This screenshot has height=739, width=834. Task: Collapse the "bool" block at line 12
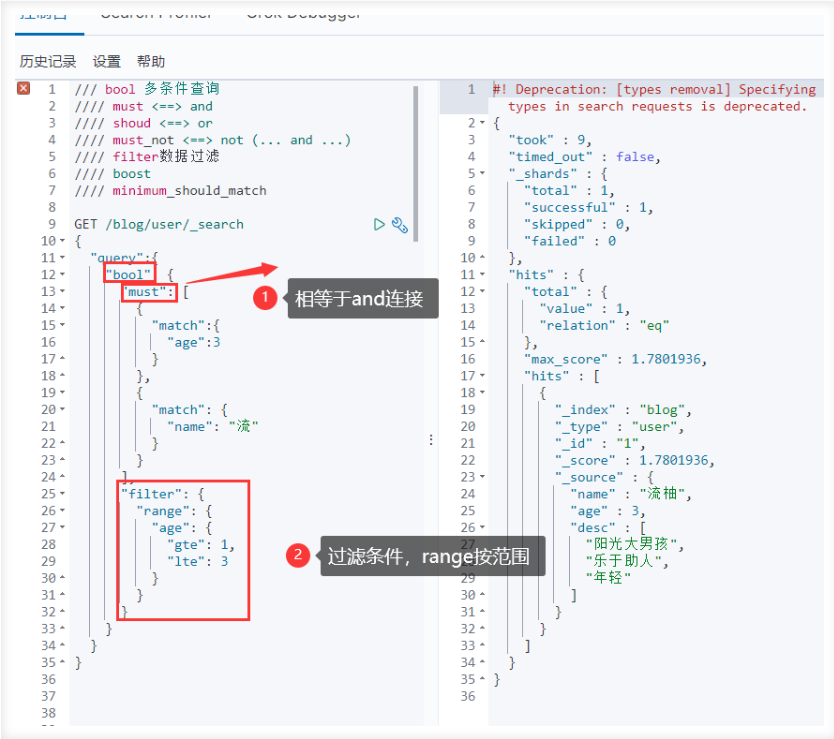63,275
